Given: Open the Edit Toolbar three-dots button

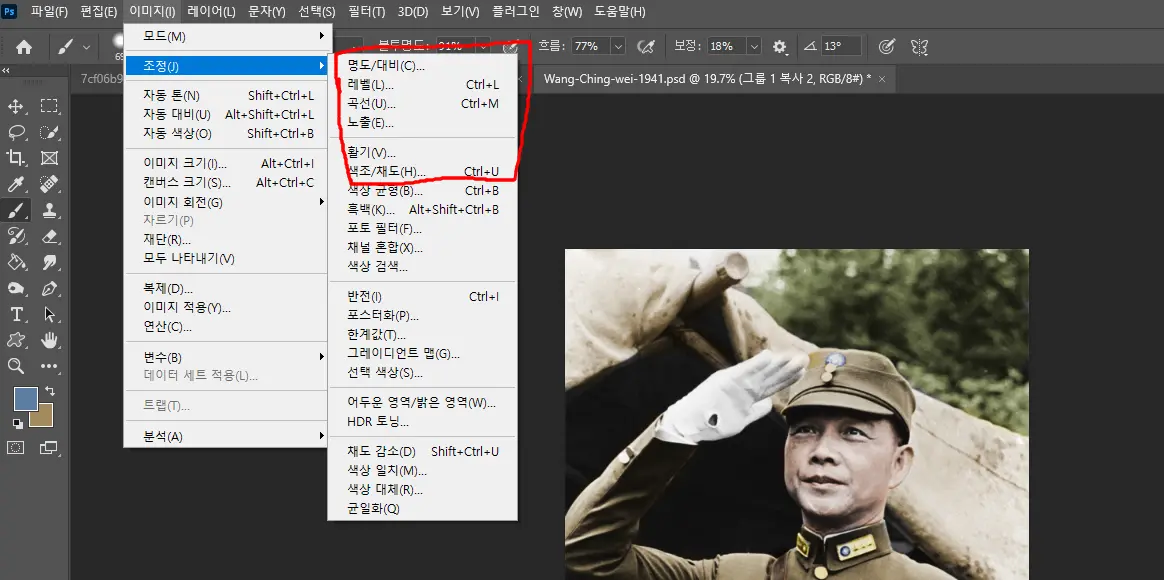Looking at the screenshot, I should coord(49,365).
